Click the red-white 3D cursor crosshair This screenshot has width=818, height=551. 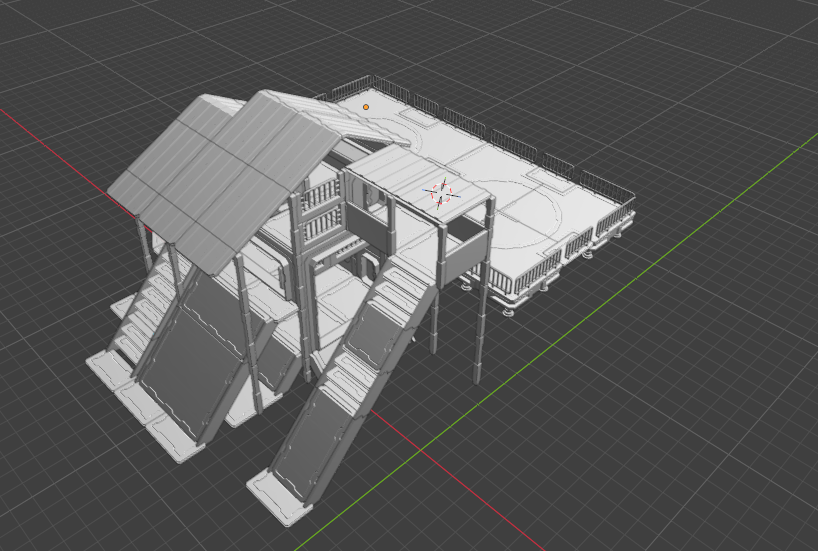(x=441, y=193)
